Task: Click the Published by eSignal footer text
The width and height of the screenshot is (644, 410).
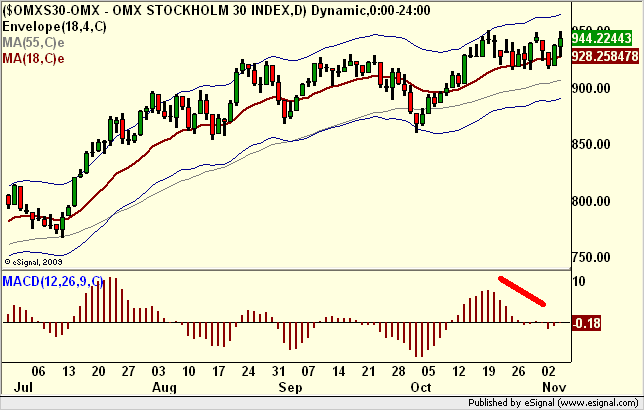Action: (x=553, y=402)
